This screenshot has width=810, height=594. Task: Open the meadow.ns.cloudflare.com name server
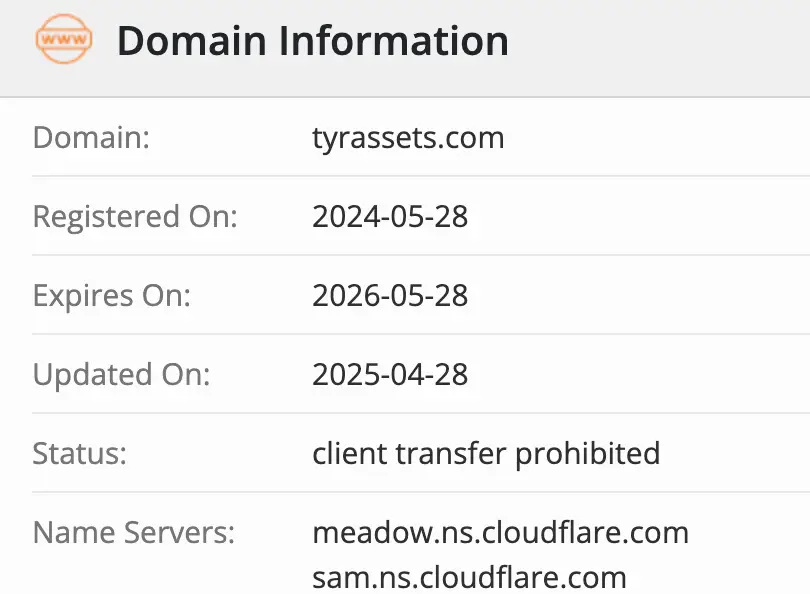[500, 533]
